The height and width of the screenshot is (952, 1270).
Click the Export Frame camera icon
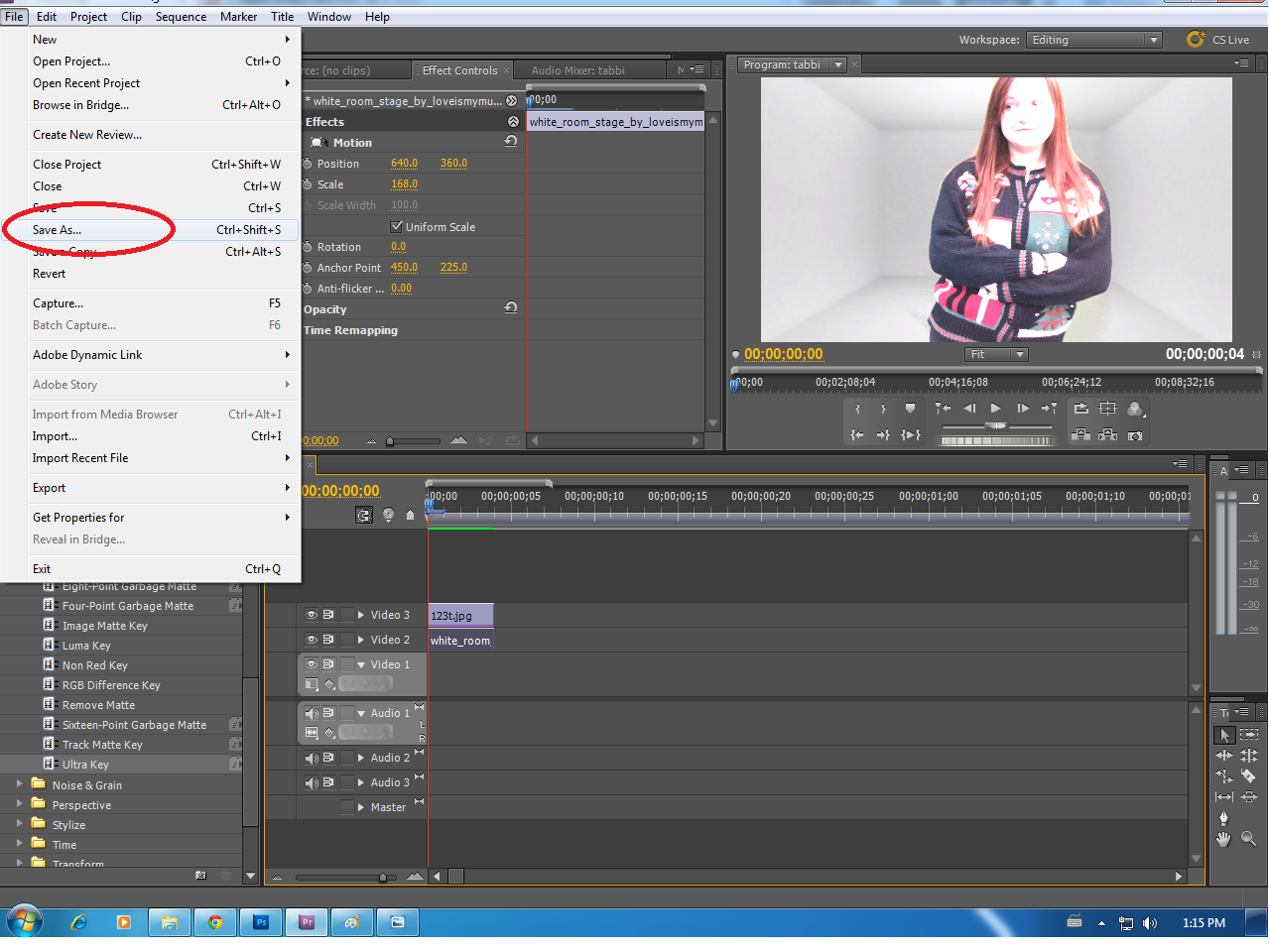pyautogui.click(x=1135, y=435)
